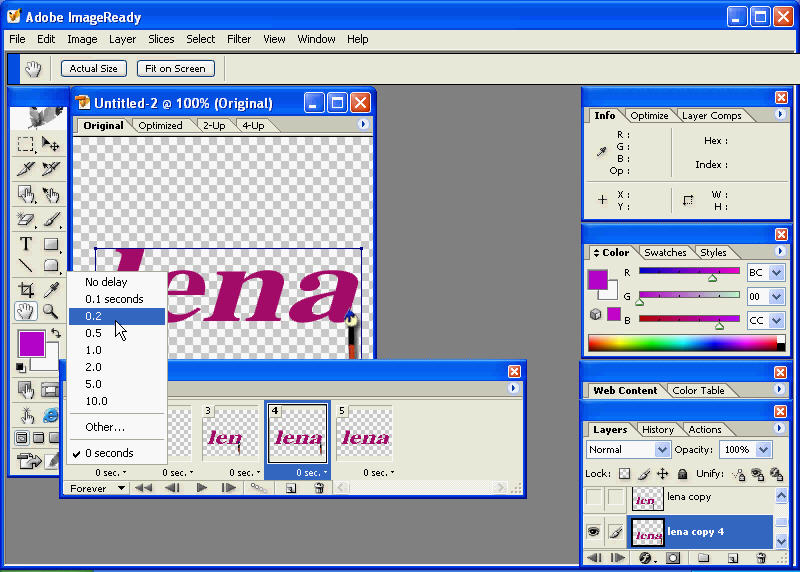Viewport: 800px width, 572px height.
Task: Toggle visibility eye of lena copy 4 layer
Action: (594, 533)
